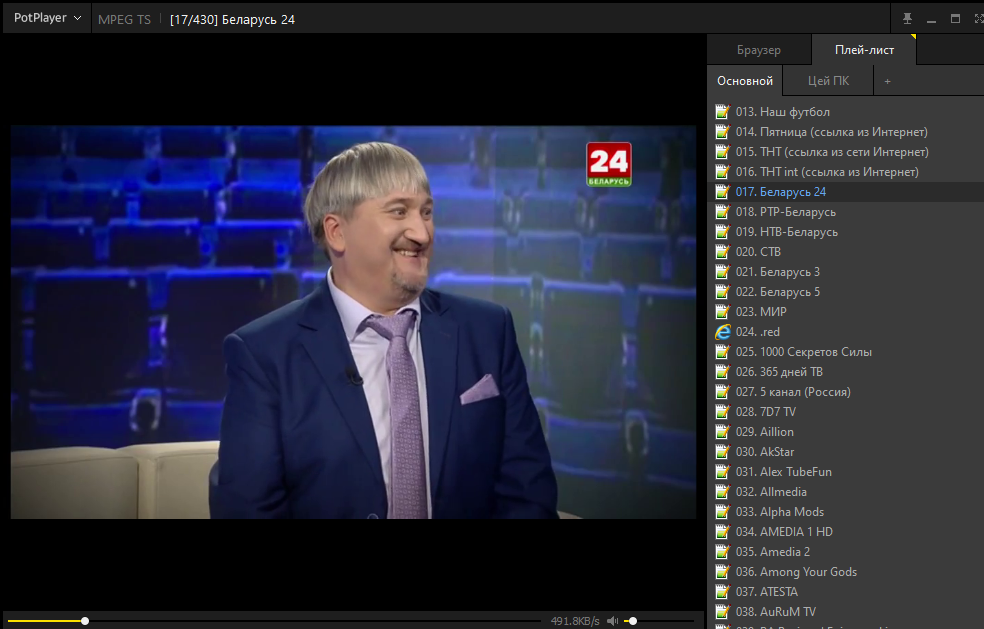Image resolution: width=984 pixels, height=629 pixels.
Task: Click the icon beside 016. ТНТ int
Action: pyautogui.click(x=723, y=172)
